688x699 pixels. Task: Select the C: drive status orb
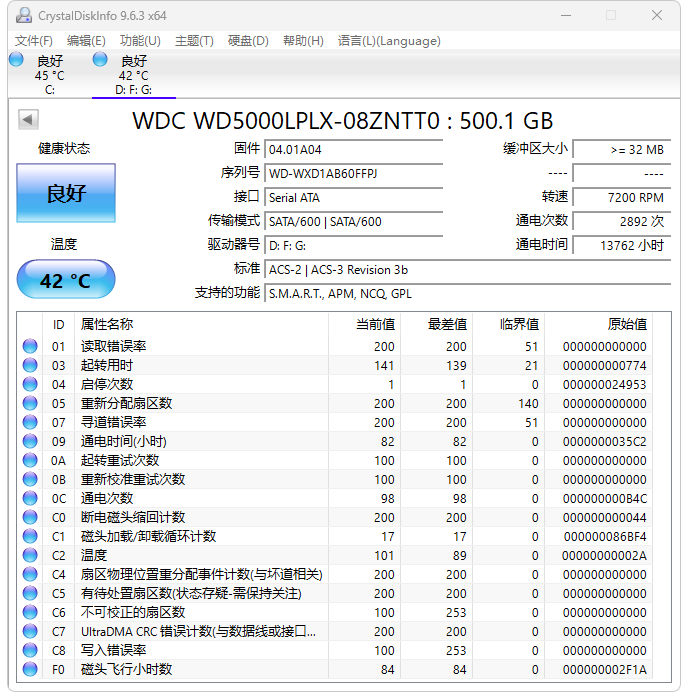point(16,59)
